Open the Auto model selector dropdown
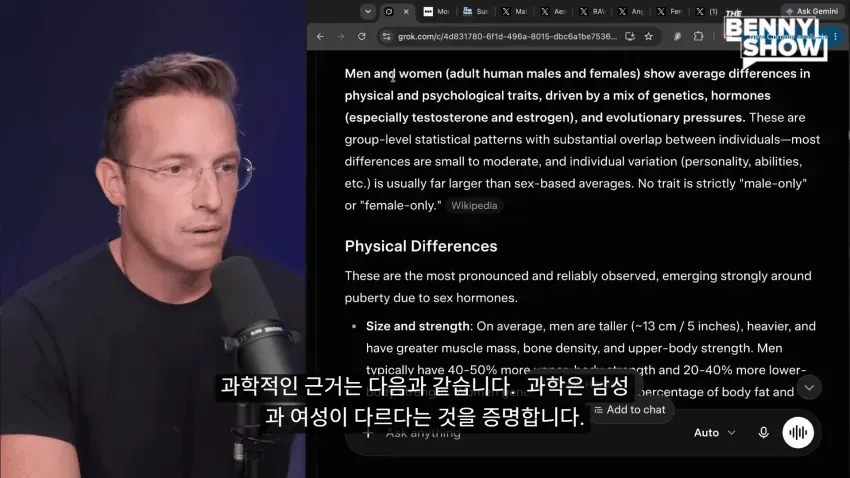This screenshot has width=850, height=478. click(x=714, y=432)
